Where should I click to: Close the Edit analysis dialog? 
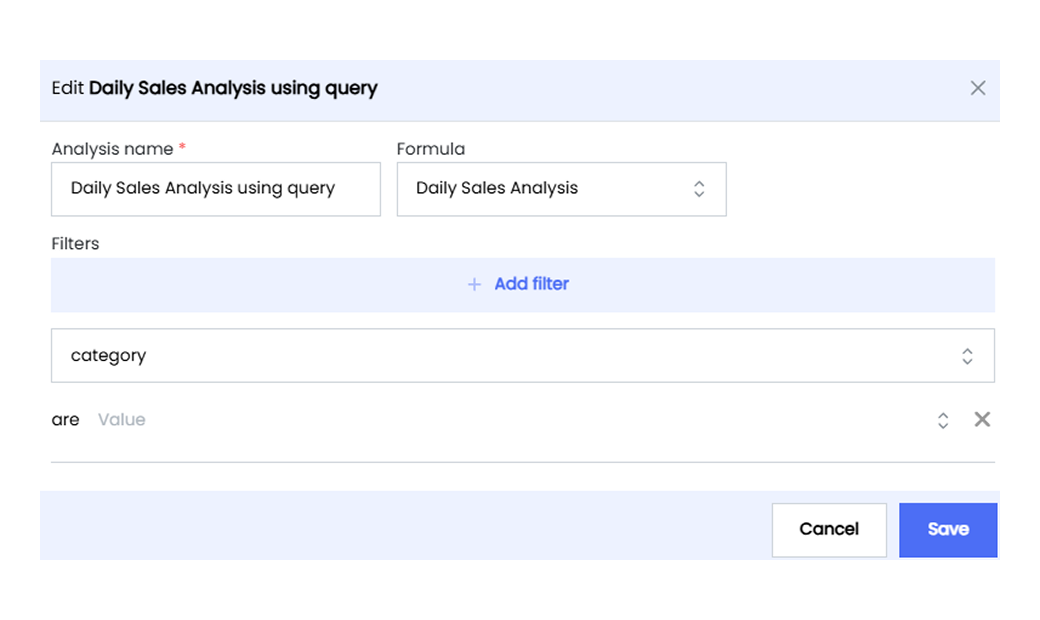click(x=978, y=88)
